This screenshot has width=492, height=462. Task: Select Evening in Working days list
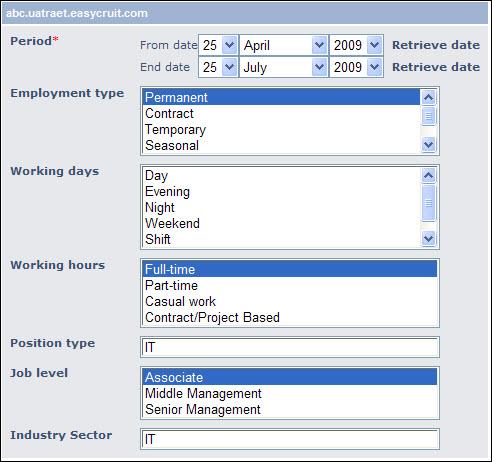tap(281, 191)
